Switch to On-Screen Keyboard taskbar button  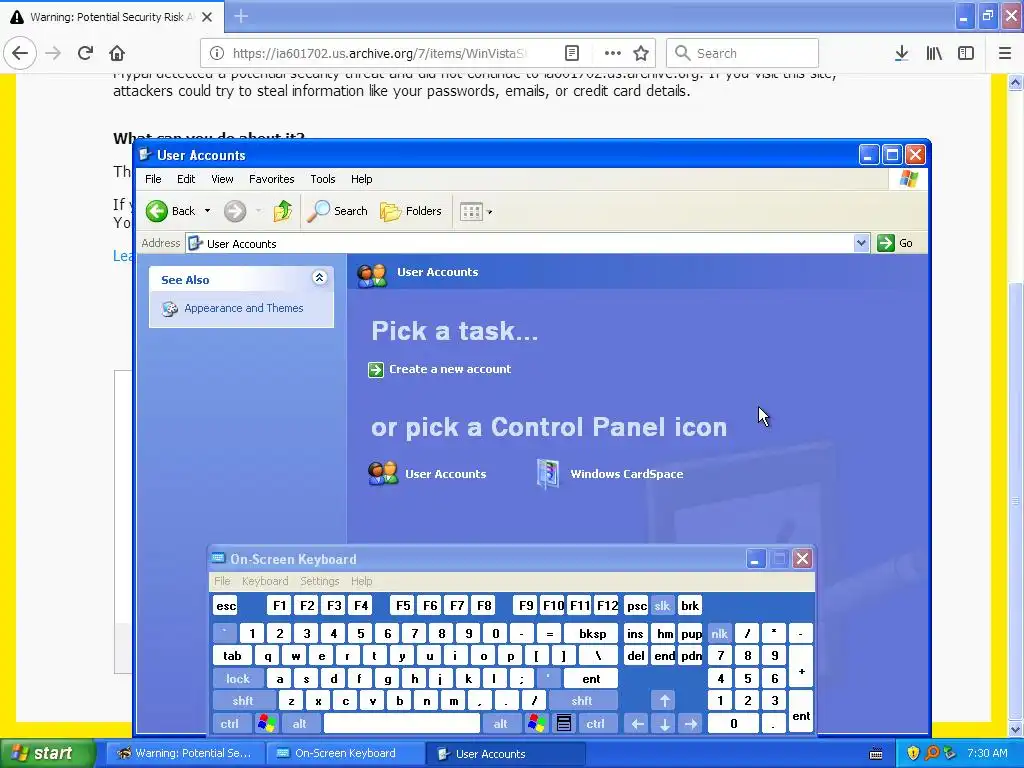click(344, 753)
